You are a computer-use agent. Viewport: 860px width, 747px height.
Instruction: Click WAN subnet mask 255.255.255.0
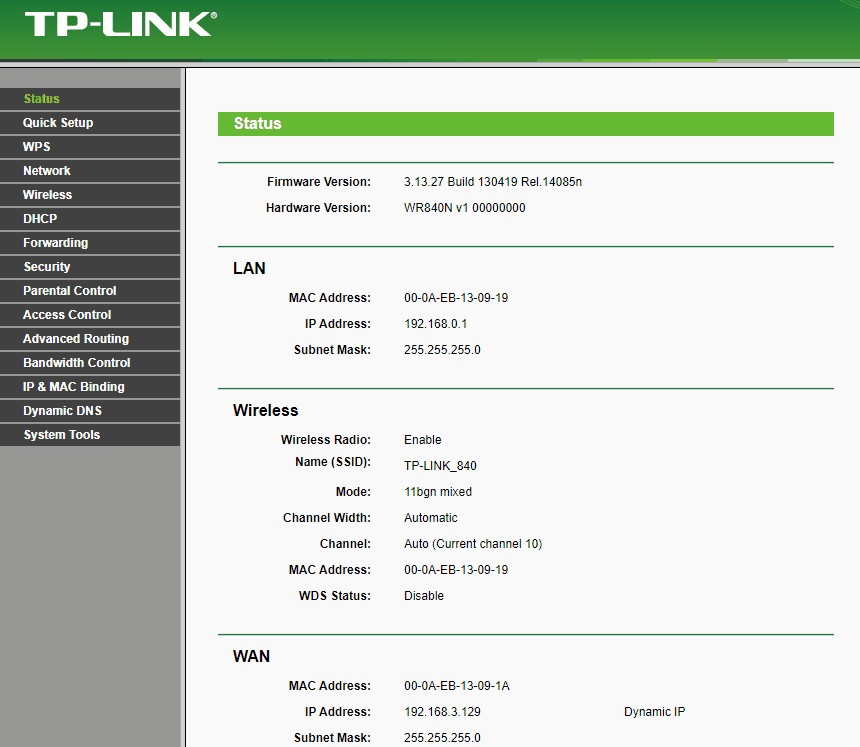[442, 738]
